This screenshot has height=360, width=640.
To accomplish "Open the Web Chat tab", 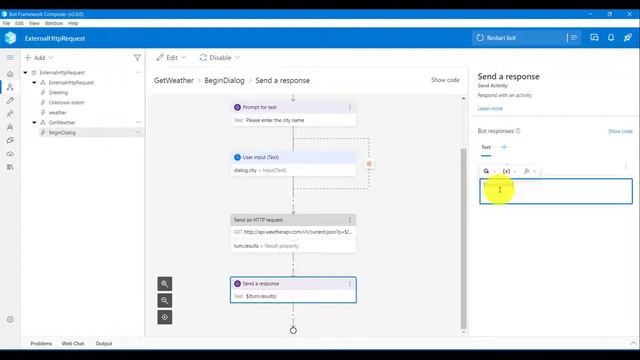I will (73, 344).
